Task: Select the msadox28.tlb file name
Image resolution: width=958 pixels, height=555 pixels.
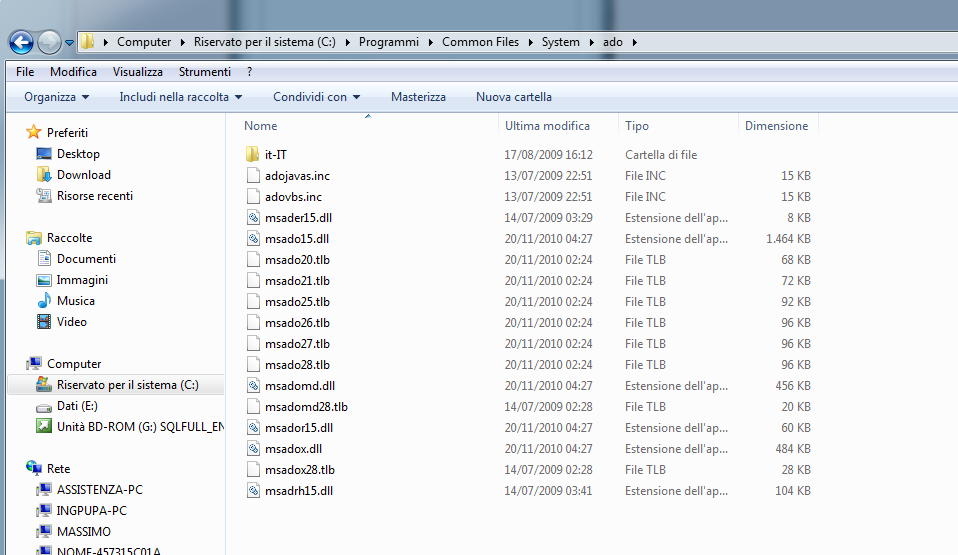Action: [x=299, y=470]
